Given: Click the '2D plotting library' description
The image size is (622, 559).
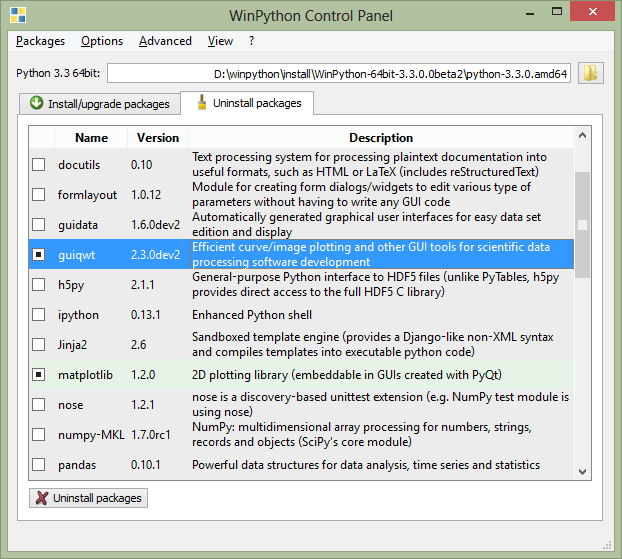Looking at the screenshot, I should tap(347, 375).
